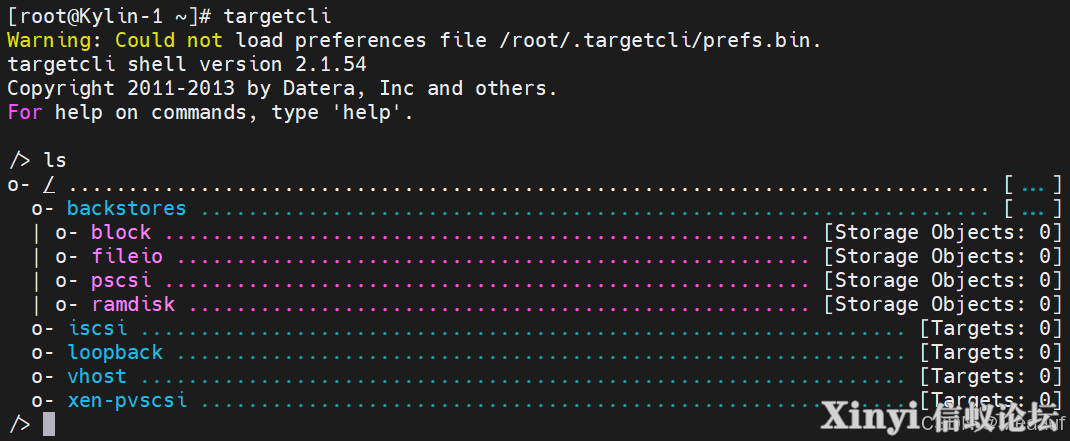Select the fileio backstore entry

pyautogui.click(x=127, y=256)
